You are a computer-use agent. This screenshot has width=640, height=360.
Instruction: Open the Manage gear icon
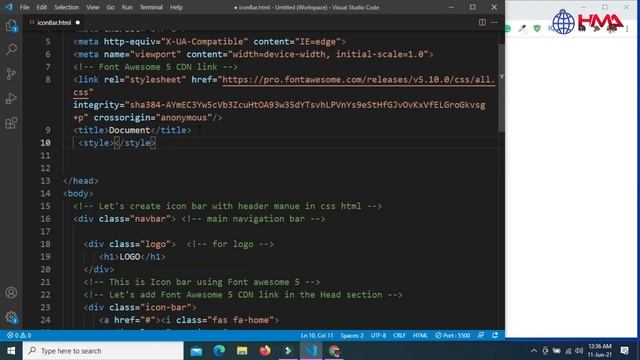point(11,317)
